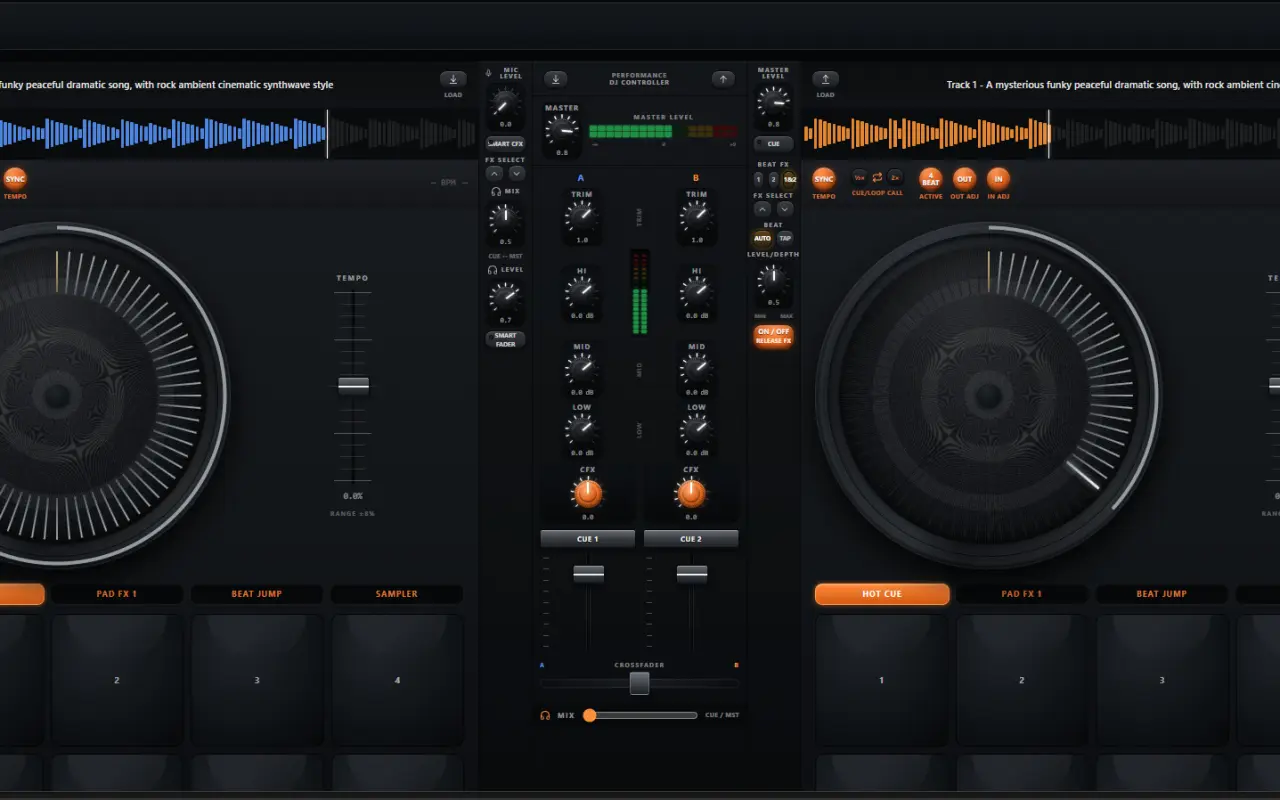Screen dimensions: 1280x800
Task: Click the blue deck TEMPO slider handle
Action: point(353,385)
